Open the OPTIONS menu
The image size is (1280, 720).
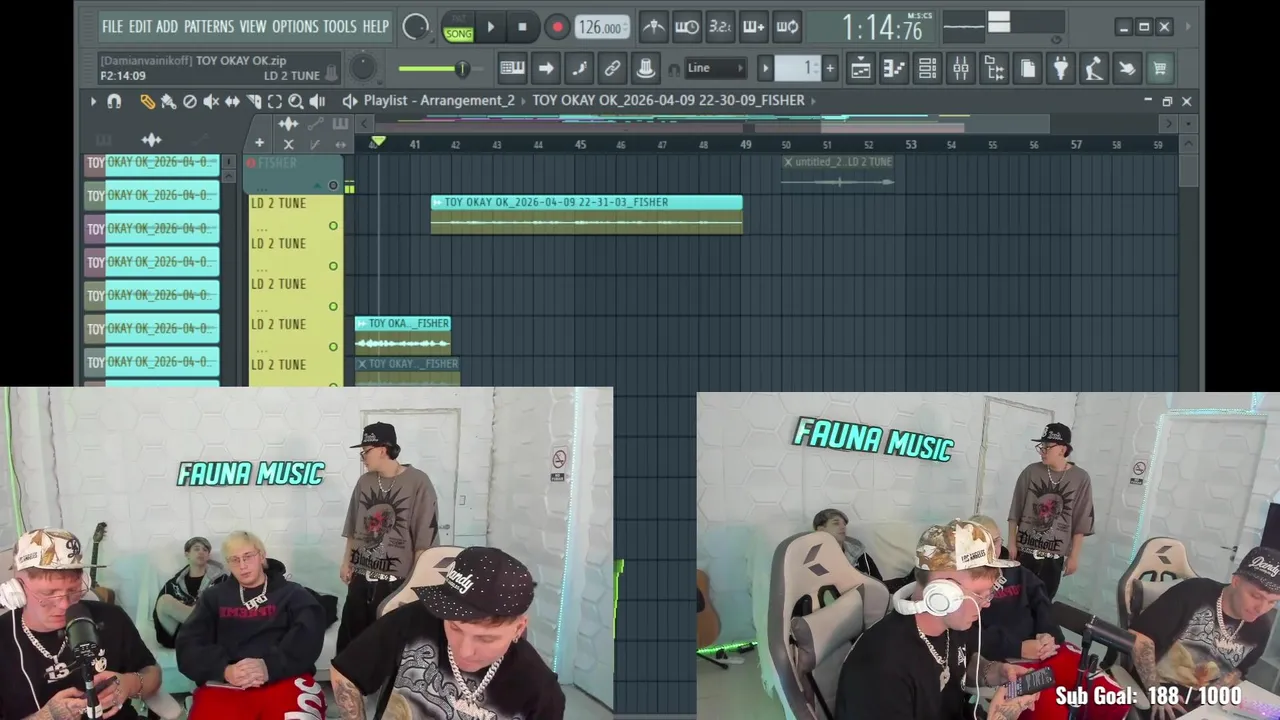(295, 27)
